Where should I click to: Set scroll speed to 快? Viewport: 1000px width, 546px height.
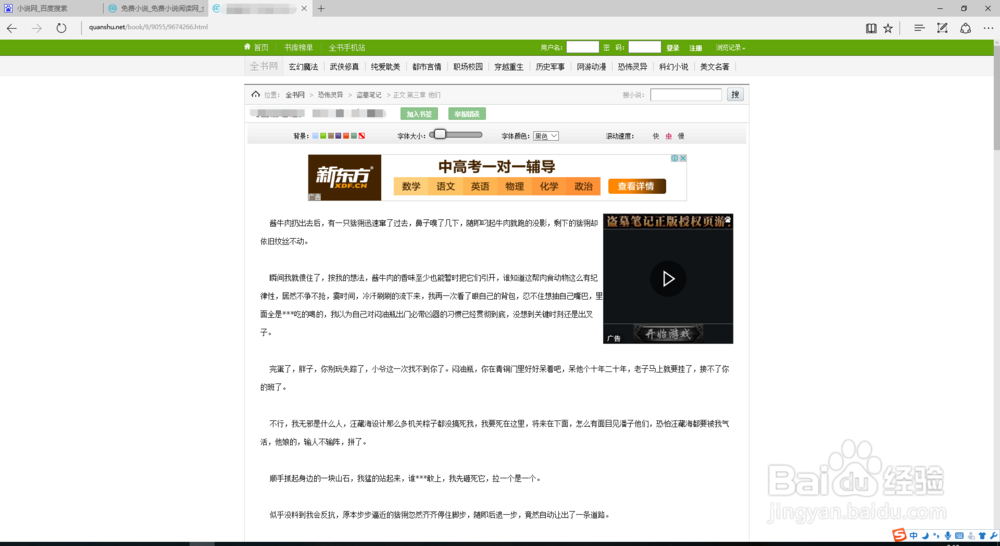click(x=656, y=136)
